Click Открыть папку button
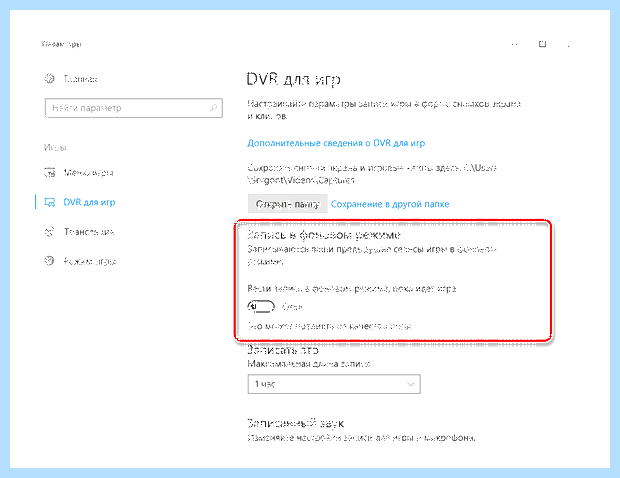The image size is (620, 478). pos(287,204)
